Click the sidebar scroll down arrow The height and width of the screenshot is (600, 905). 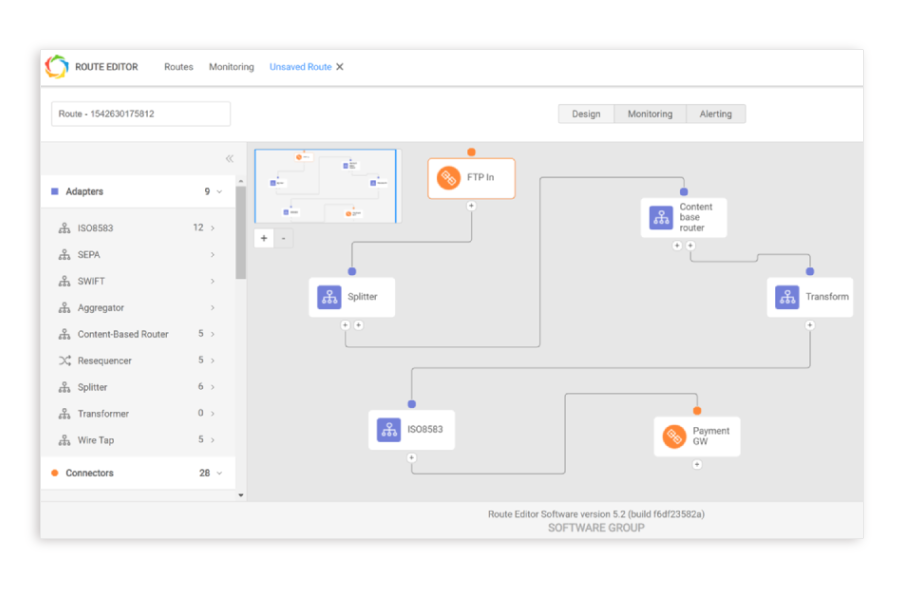pos(241,495)
